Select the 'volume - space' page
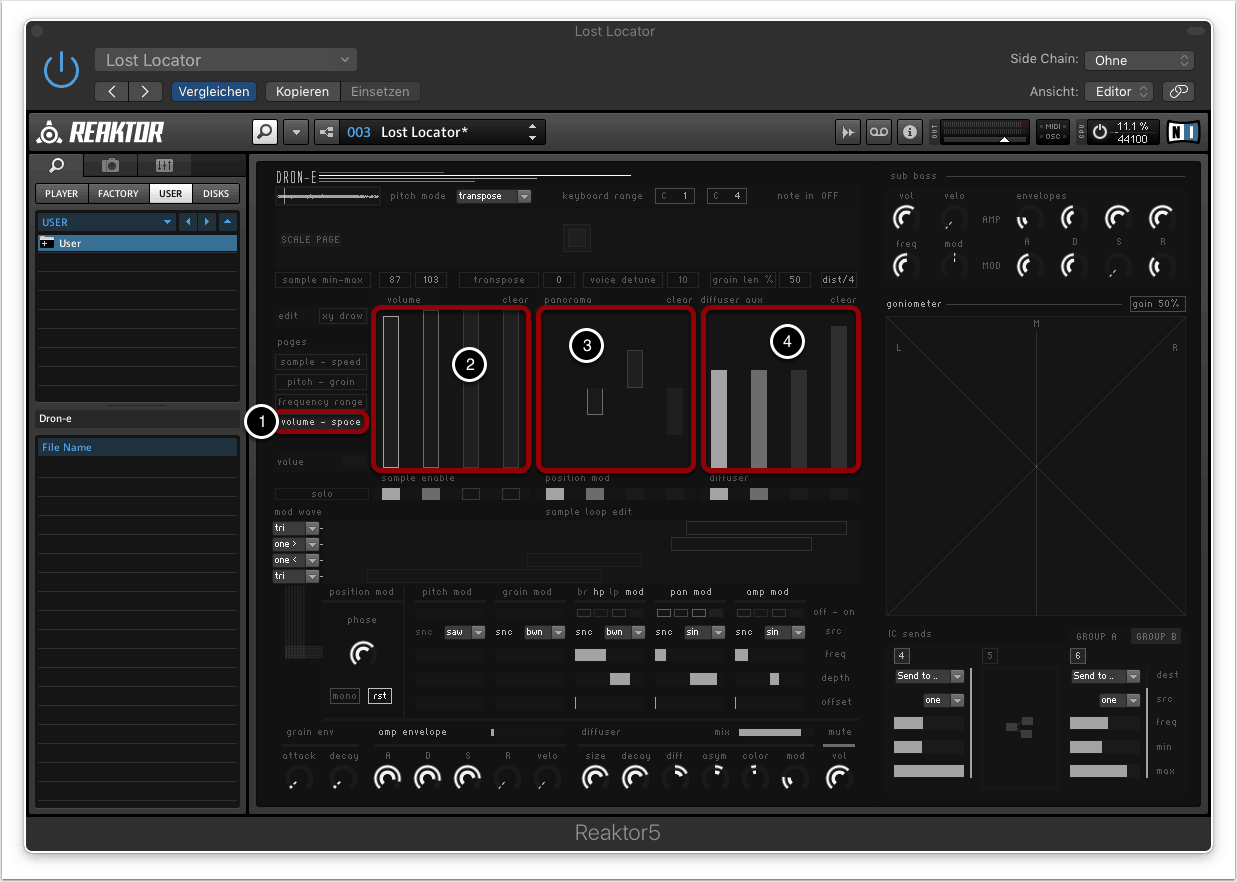 pos(321,422)
